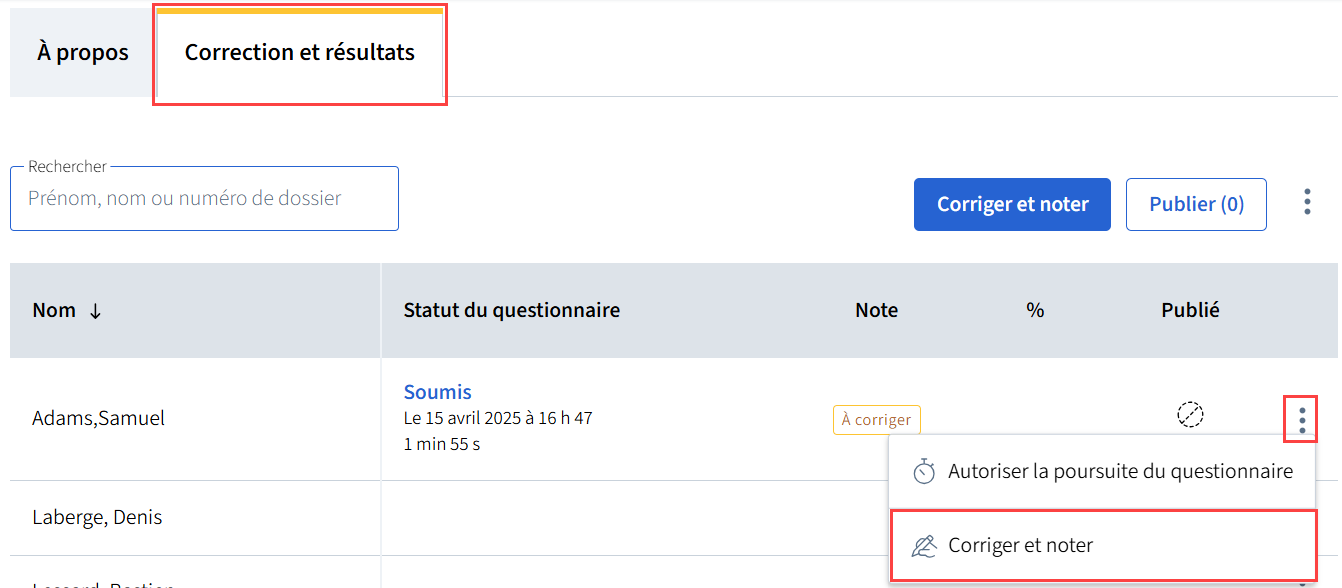Click the Publié column header
The height and width of the screenshot is (588, 1342).
(x=1190, y=310)
